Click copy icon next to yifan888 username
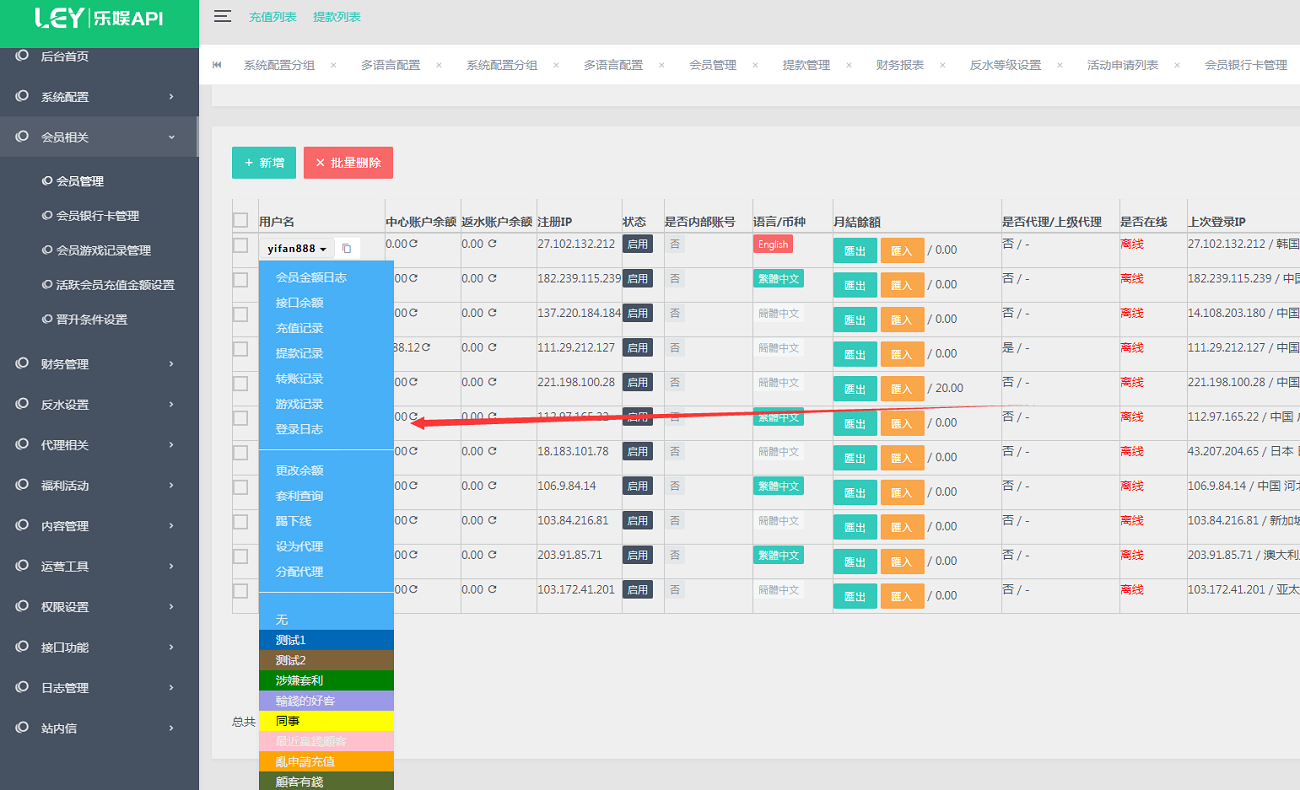 (347, 248)
